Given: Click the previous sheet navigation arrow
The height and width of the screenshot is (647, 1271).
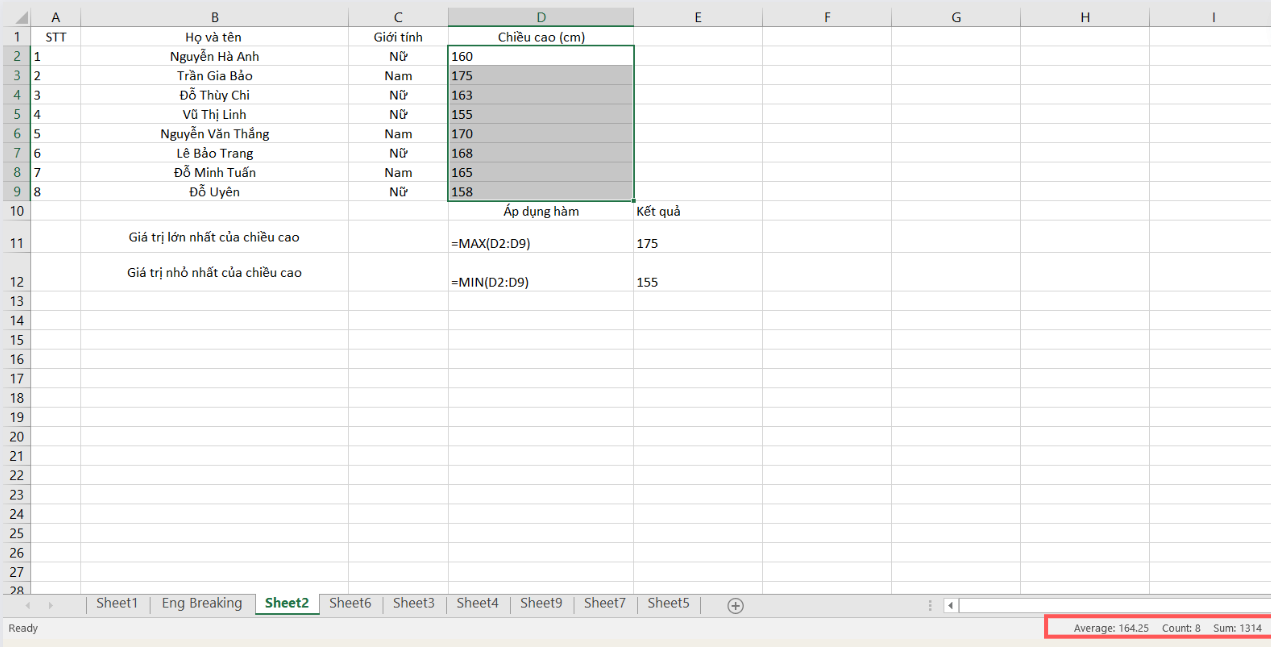Looking at the screenshot, I should 26,605.
